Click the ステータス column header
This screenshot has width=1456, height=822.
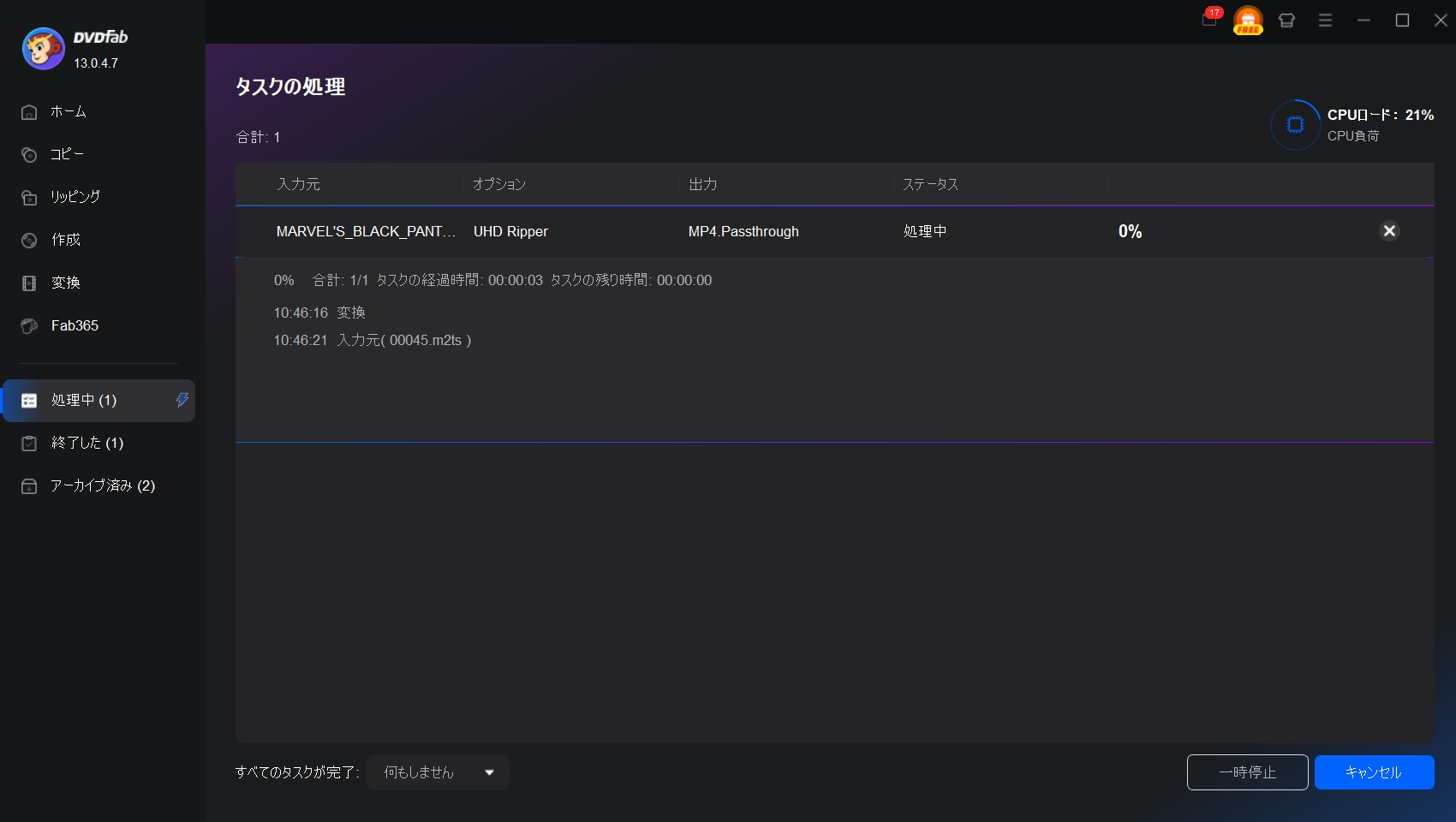(x=930, y=184)
